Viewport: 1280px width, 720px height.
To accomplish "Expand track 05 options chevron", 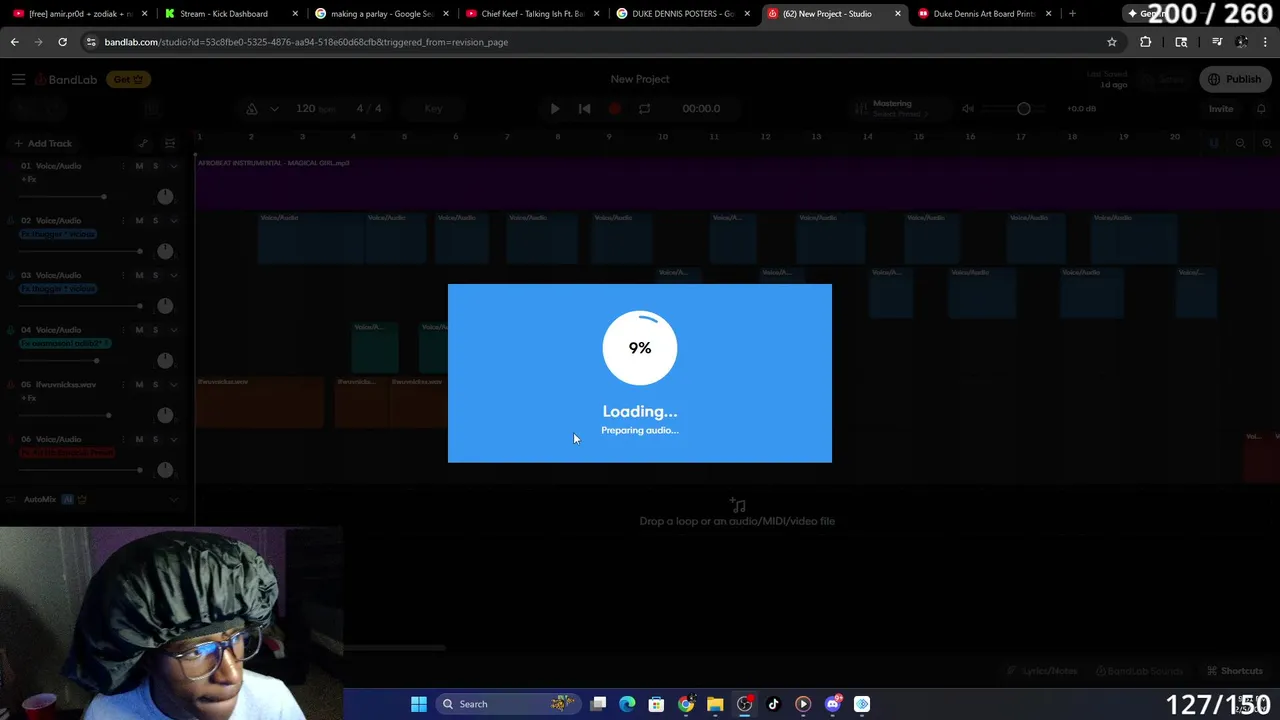I will [x=174, y=384].
